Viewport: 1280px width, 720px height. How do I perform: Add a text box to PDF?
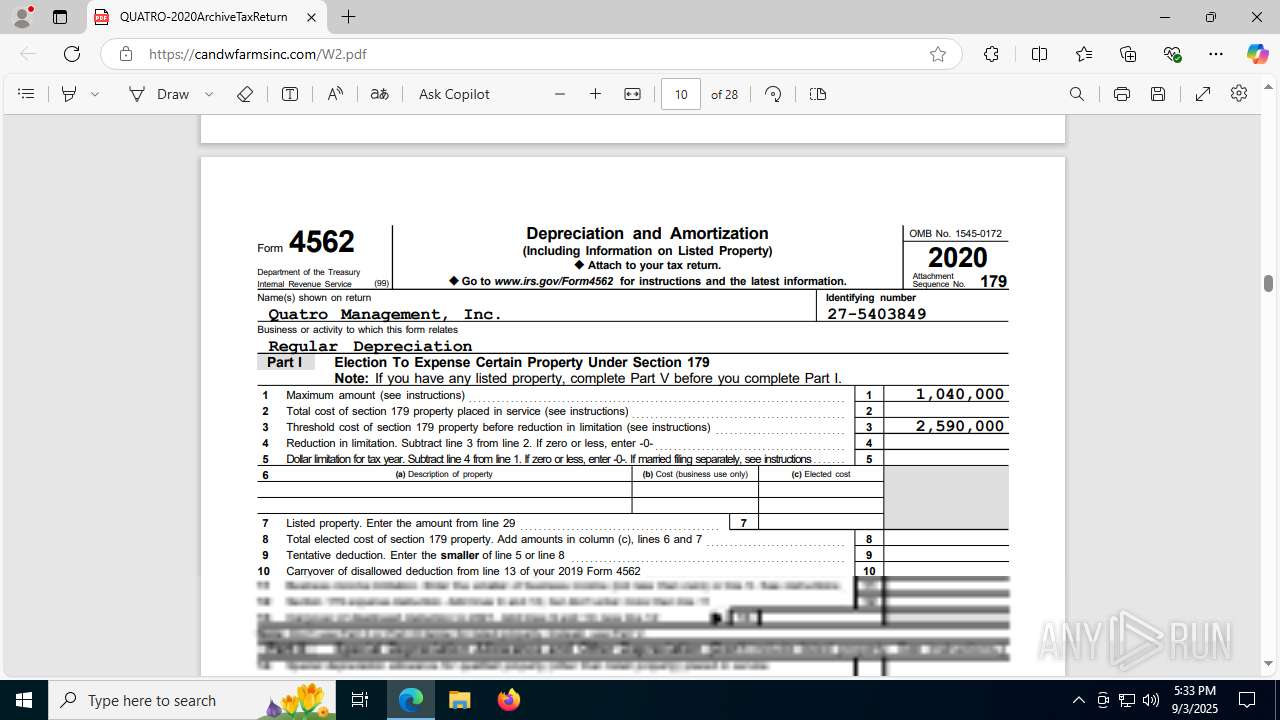(x=290, y=94)
